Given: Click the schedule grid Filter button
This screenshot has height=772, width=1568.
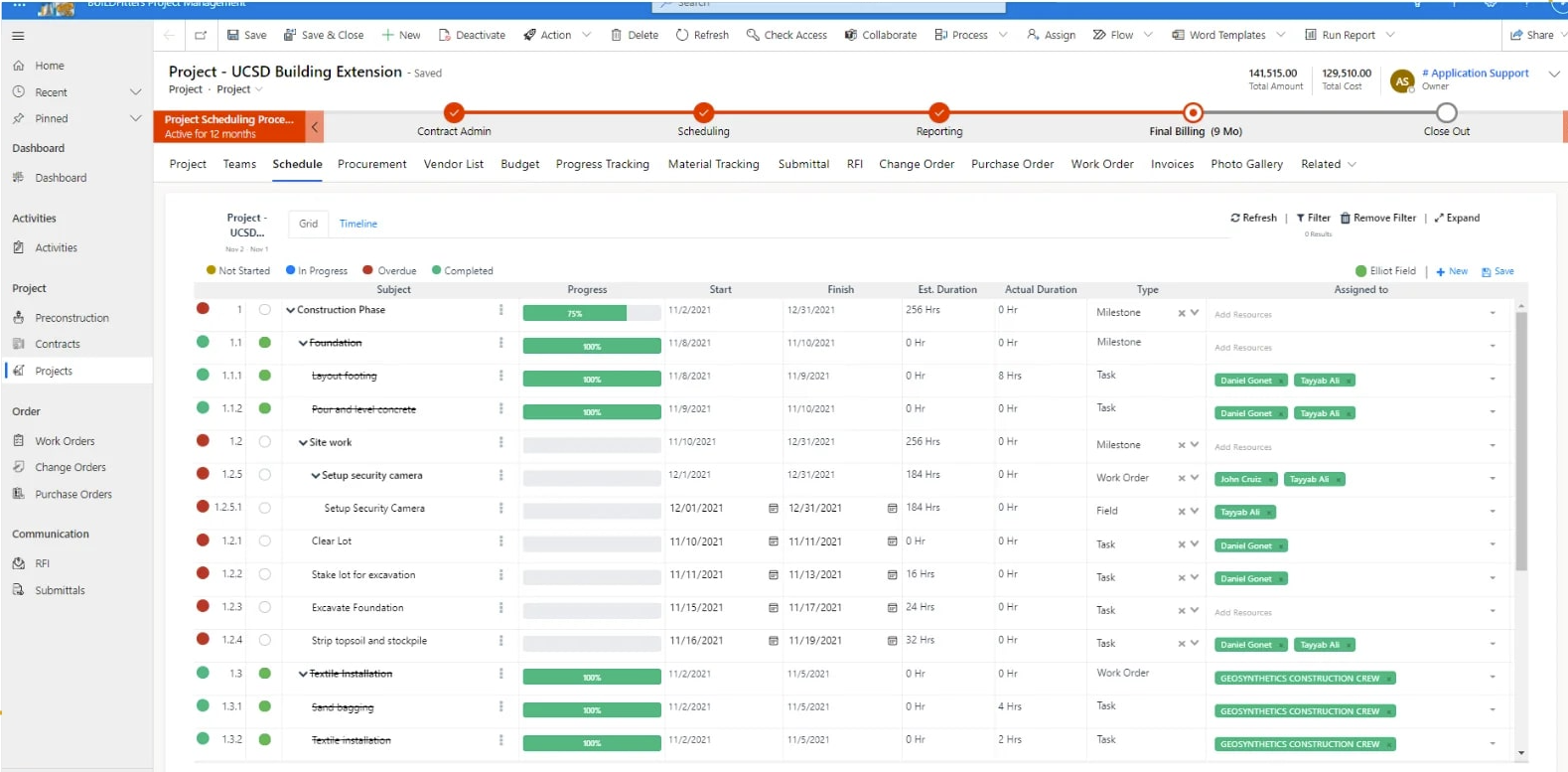Looking at the screenshot, I should coord(1313,218).
